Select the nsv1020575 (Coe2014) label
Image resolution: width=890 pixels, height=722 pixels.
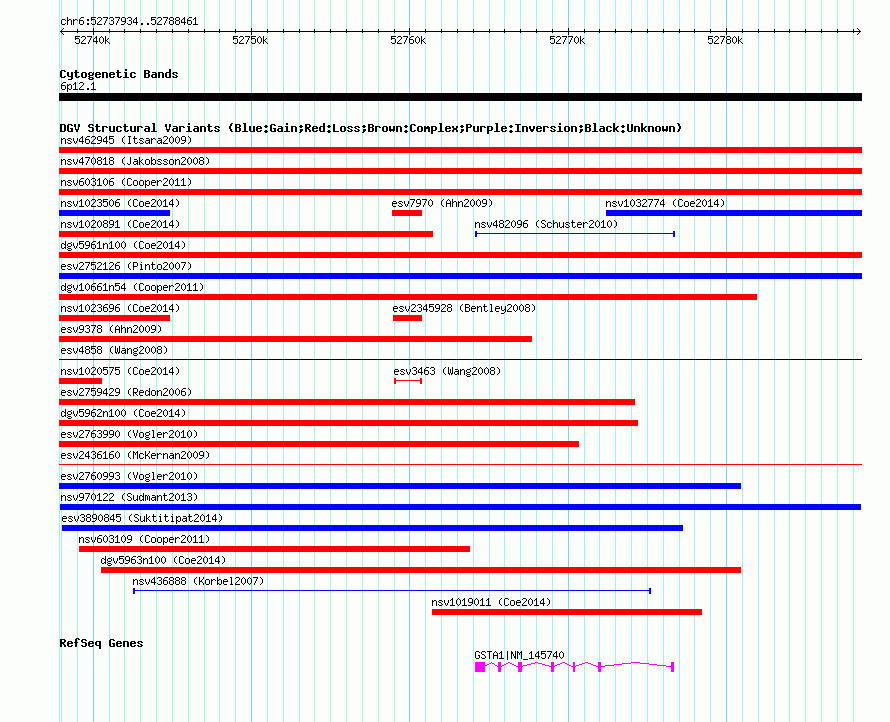120,371
